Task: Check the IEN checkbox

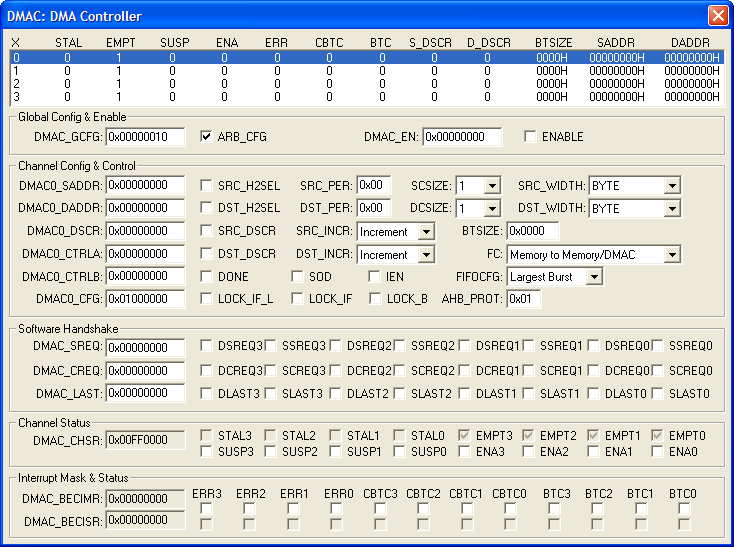Action: [375, 276]
